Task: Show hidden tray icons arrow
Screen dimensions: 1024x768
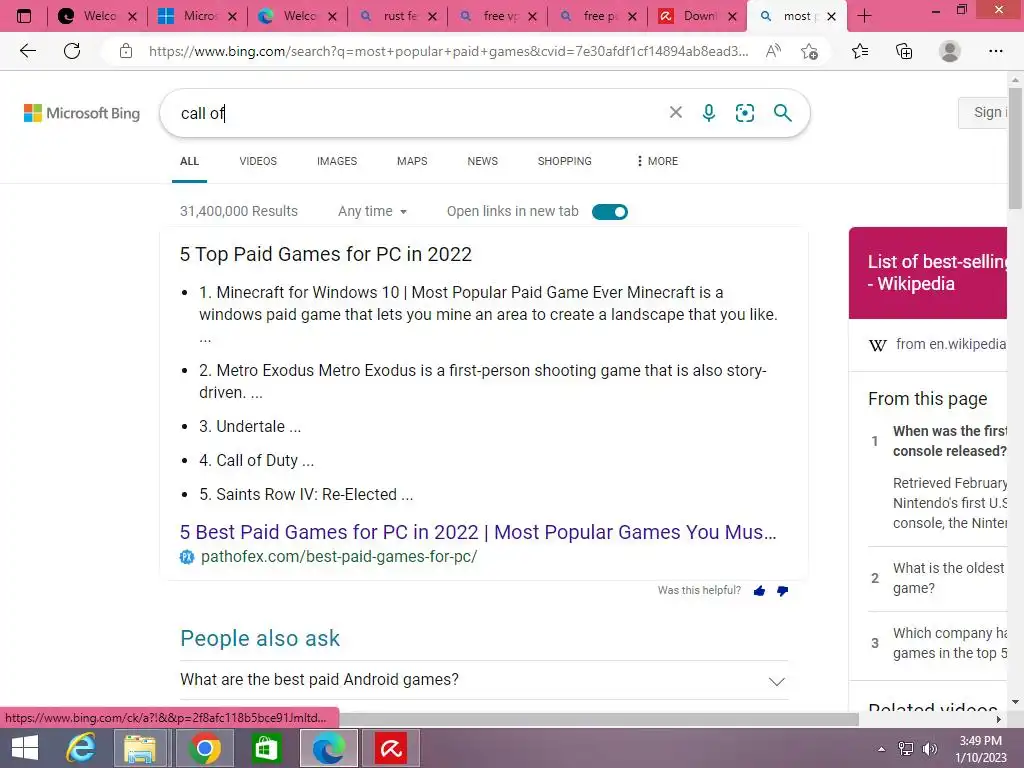Action: (x=881, y=749)
